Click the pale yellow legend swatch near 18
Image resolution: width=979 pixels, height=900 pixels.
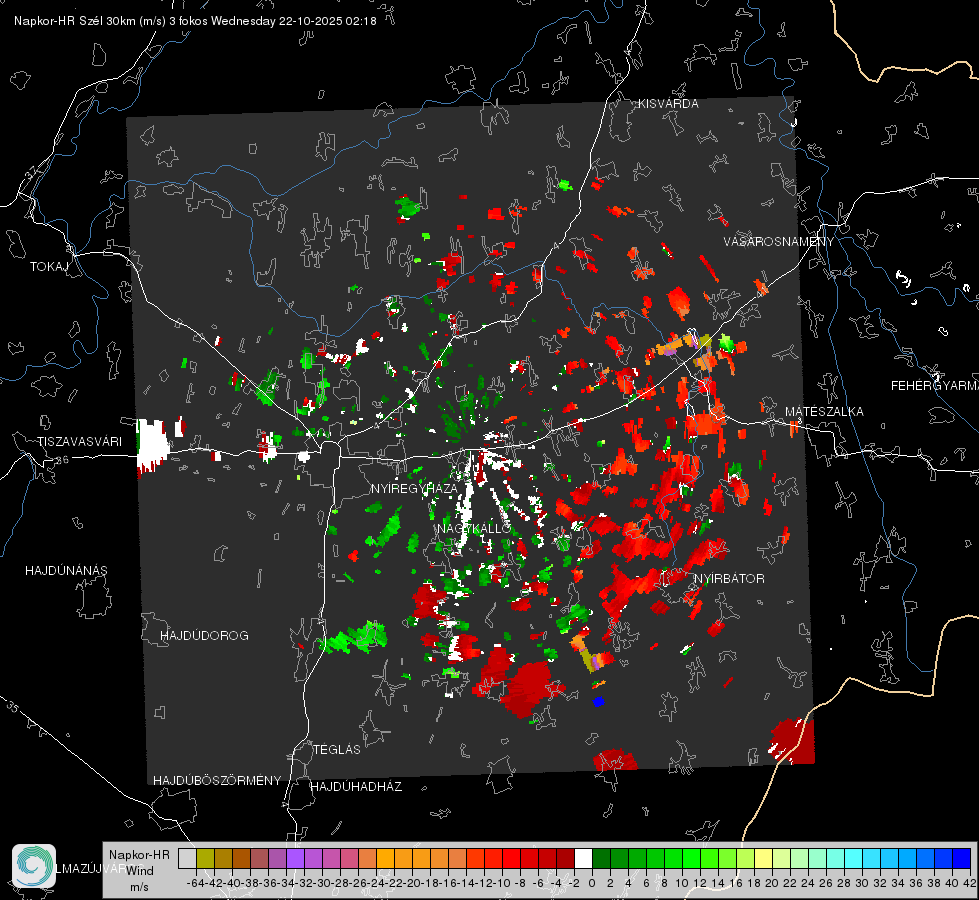[x=764, y=858]
